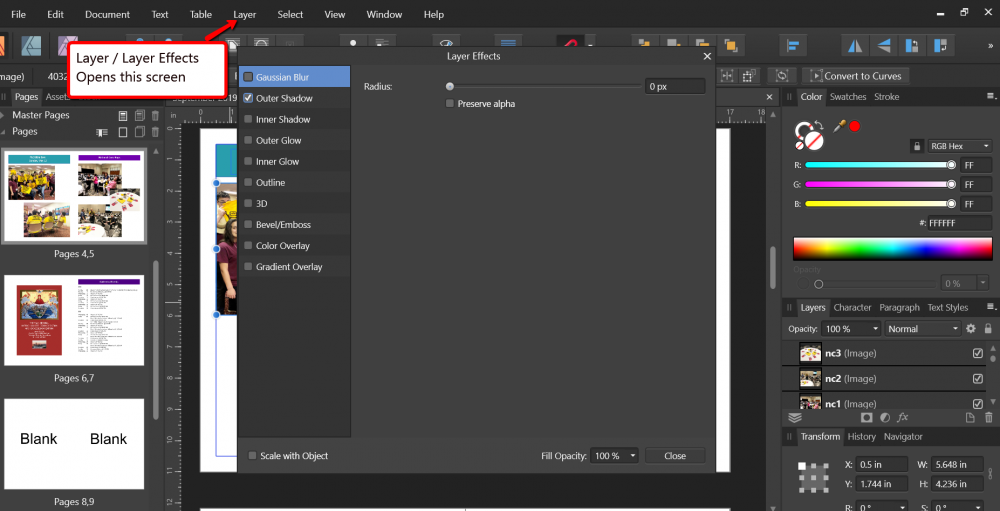The height and width of the screenshot is (511, 1000).
Task: Click the Convert to Curves button
Action: [x=855, y=76]
